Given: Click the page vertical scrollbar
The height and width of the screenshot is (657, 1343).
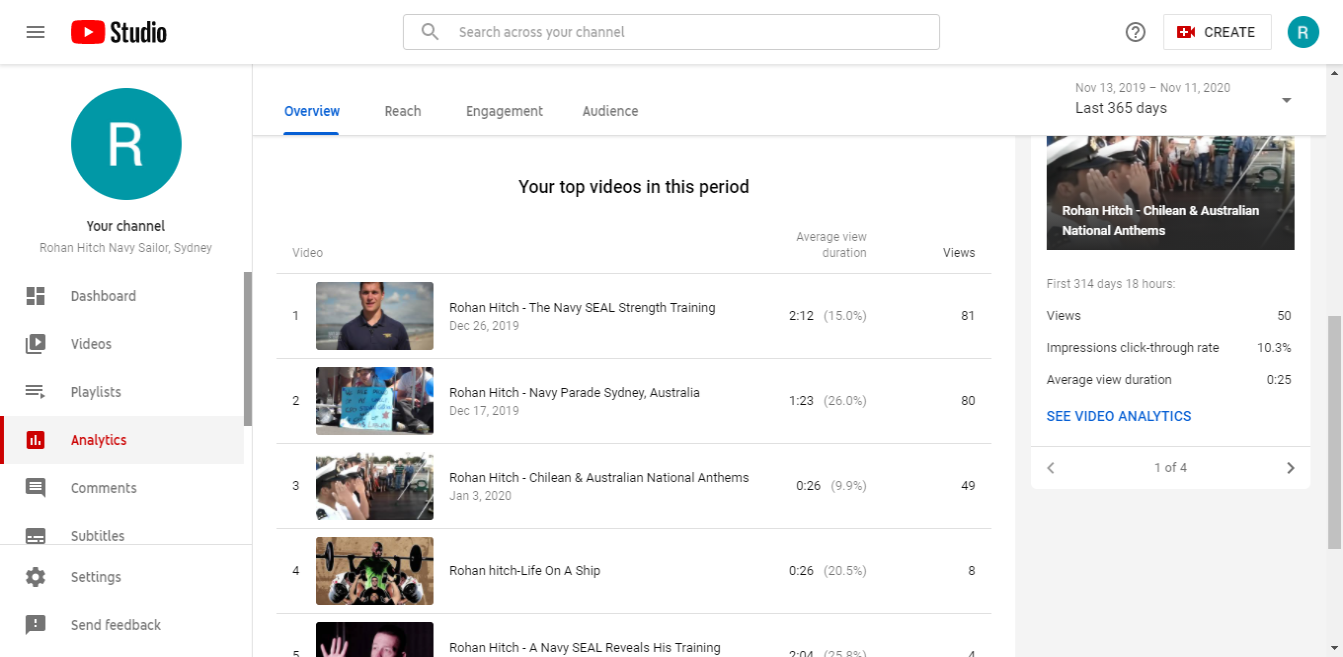Looking at the screenshot, I should [x=1335, y=432].
